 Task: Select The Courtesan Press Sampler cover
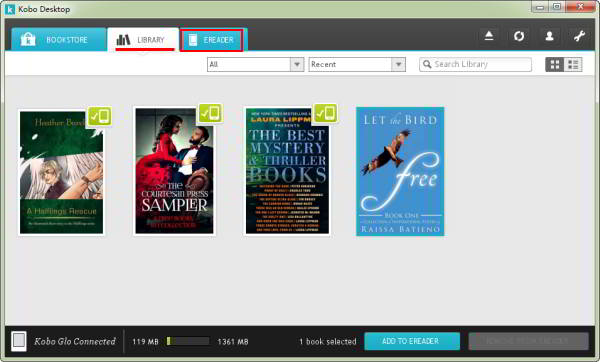[174, 171]
